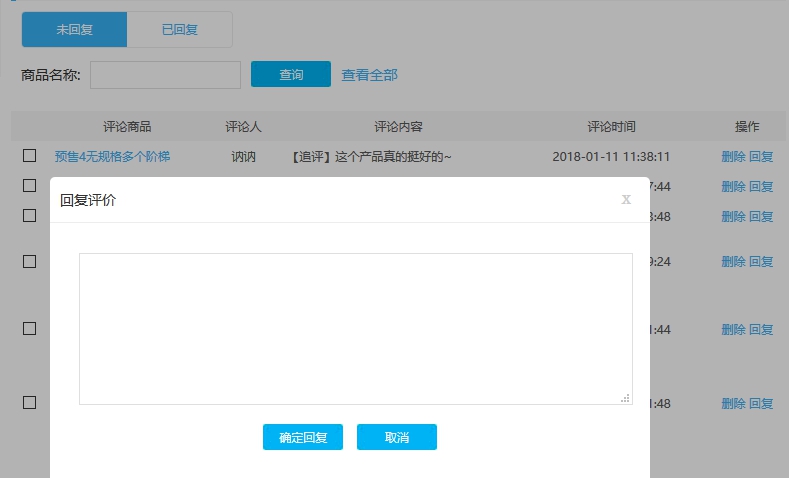Close the 回复评价 dialog with the X
Screen dimensions: 789x478
coord(626,199)
